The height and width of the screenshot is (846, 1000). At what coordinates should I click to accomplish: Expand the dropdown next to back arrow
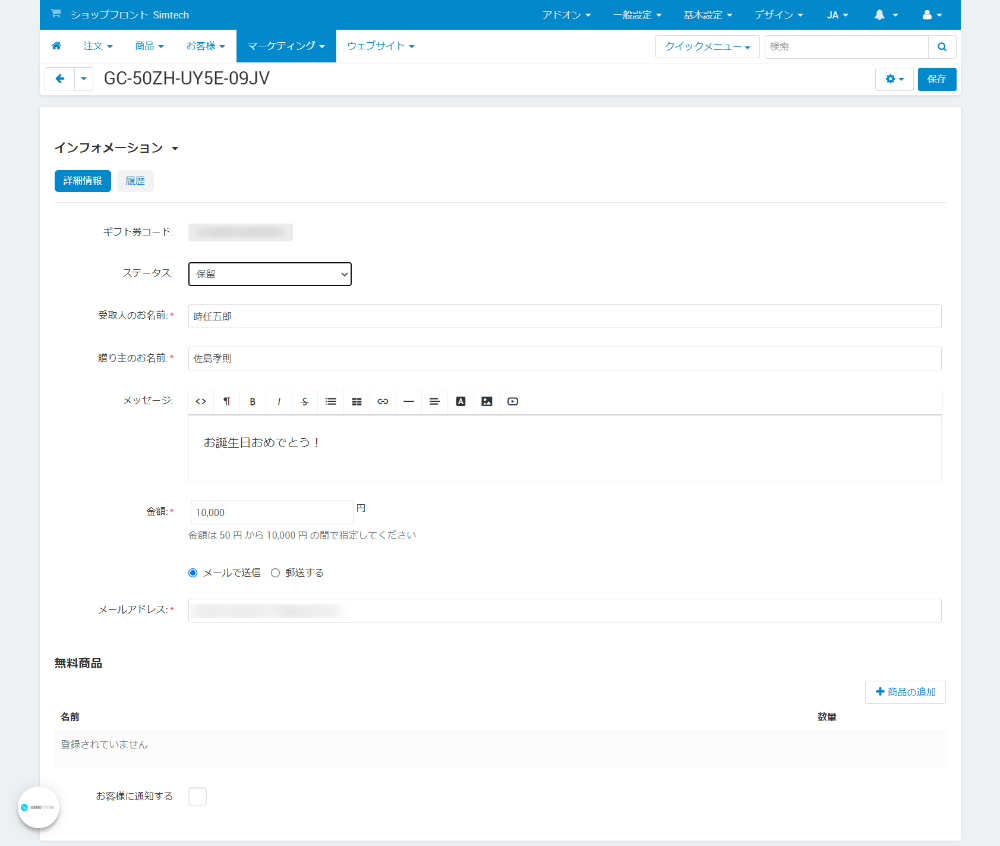point(84,79)
